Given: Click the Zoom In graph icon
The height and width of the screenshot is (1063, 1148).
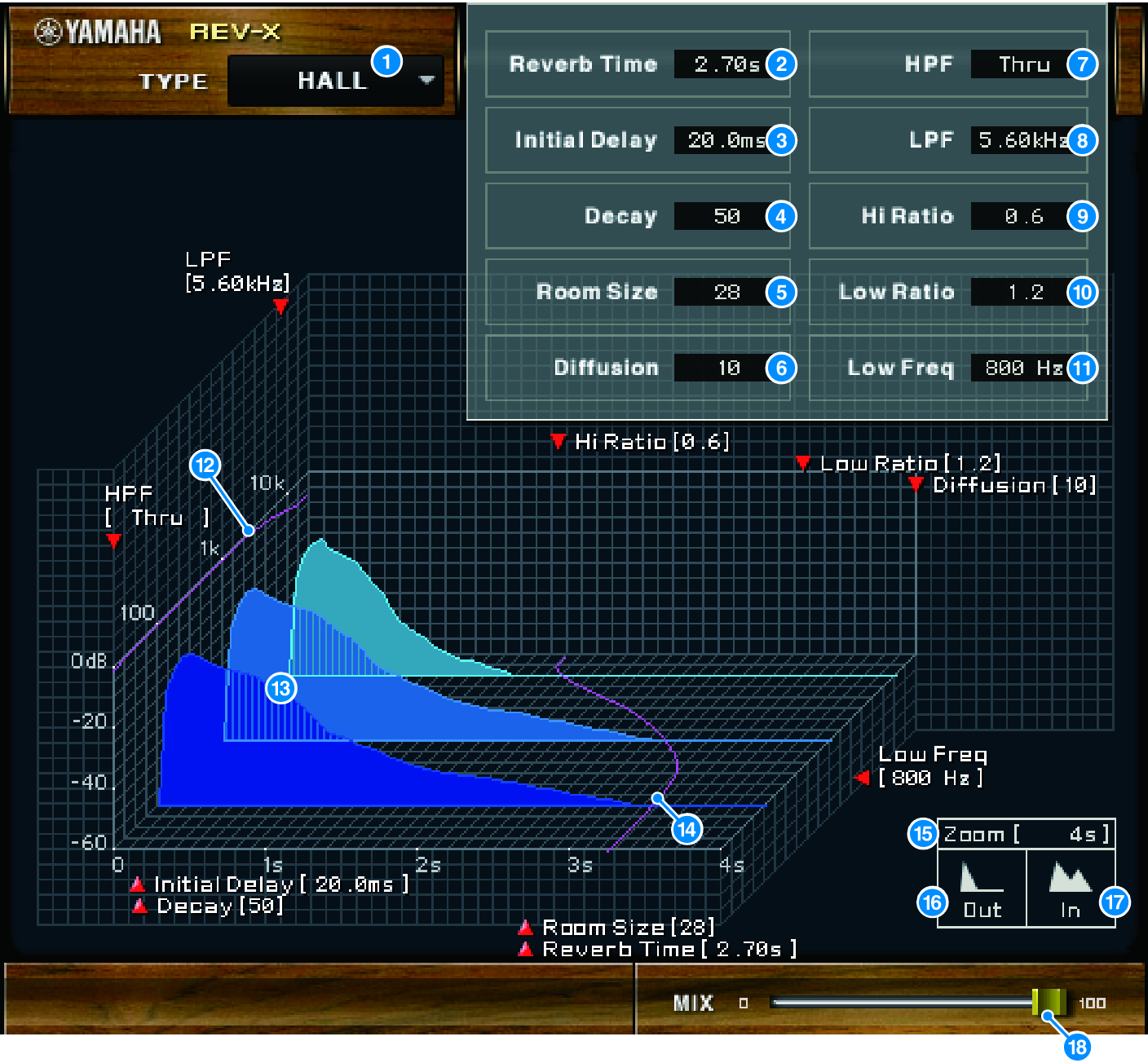Looking at the screenshot, I should click(1070, 877).
